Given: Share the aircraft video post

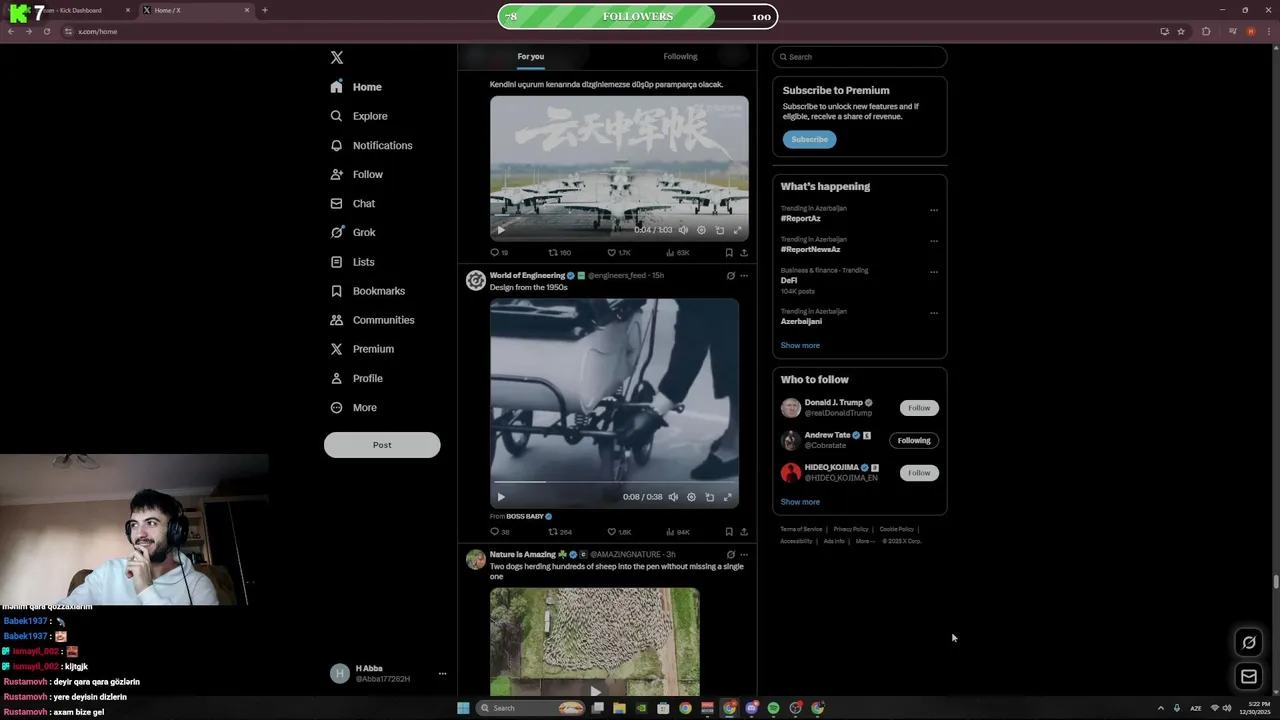Looking at the screenshot, I should (x=744, y=253).
